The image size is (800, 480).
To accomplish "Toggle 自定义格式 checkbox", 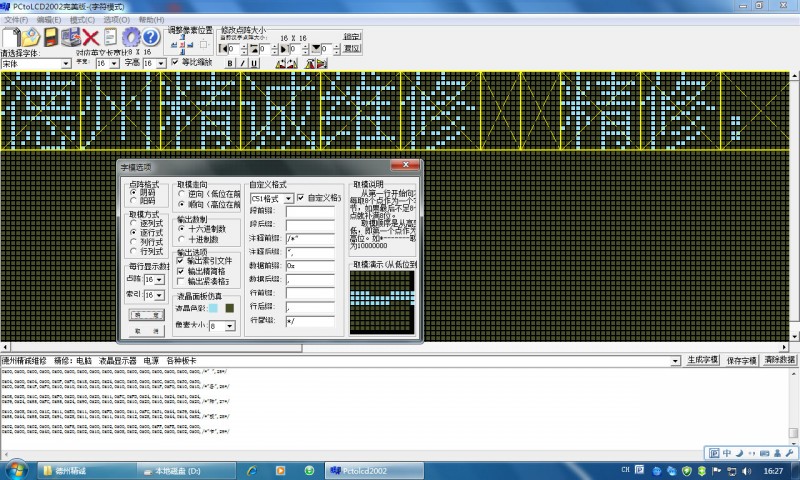I will click(x=301, y=197).
